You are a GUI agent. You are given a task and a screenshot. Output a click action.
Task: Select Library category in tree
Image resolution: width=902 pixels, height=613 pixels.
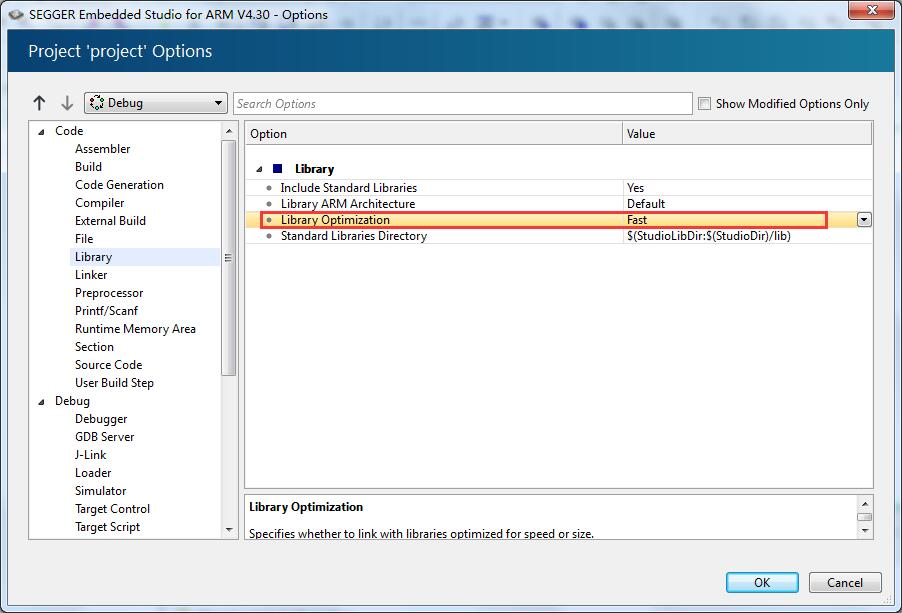tap(93, 257)
